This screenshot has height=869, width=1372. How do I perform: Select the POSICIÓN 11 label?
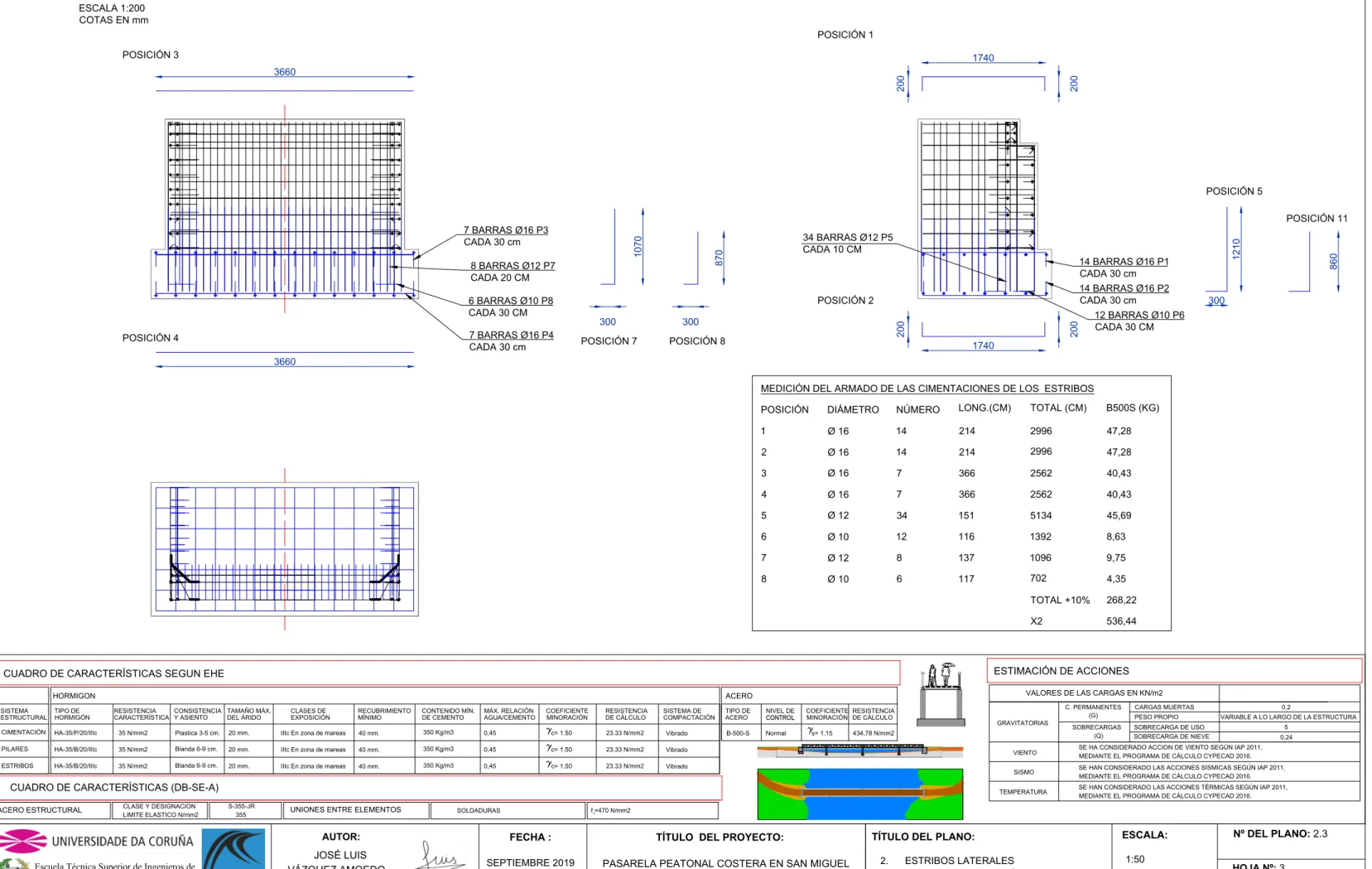[x=1317, y=219]
